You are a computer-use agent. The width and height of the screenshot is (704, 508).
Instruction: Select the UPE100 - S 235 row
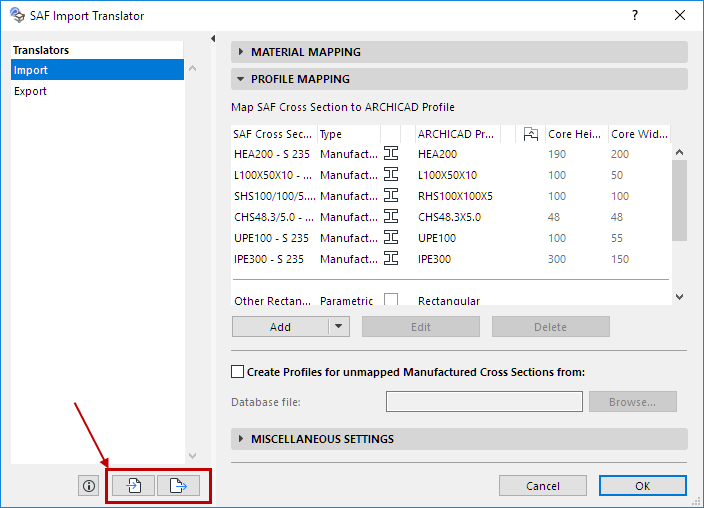451,238
